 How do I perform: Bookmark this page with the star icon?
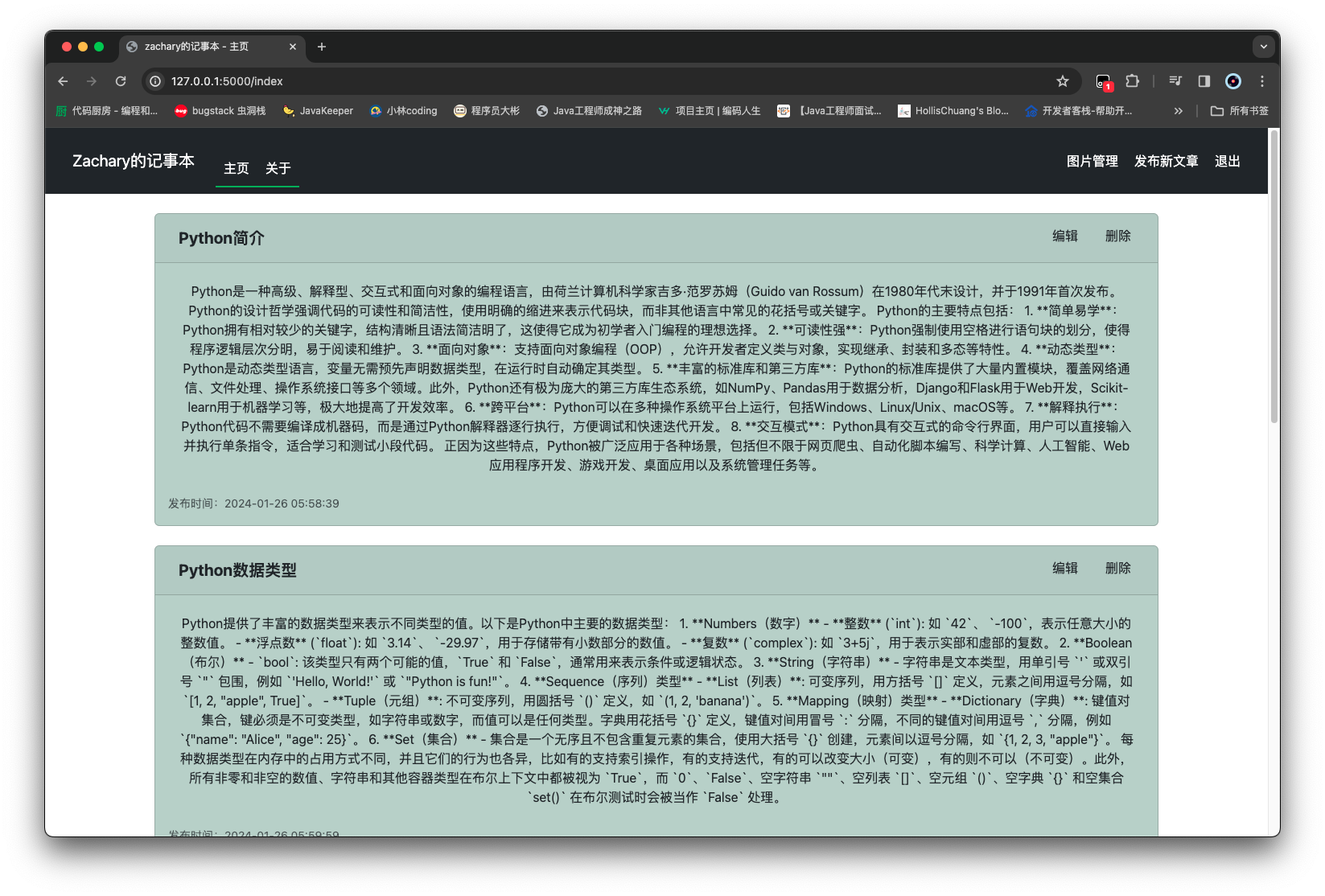1063,81
